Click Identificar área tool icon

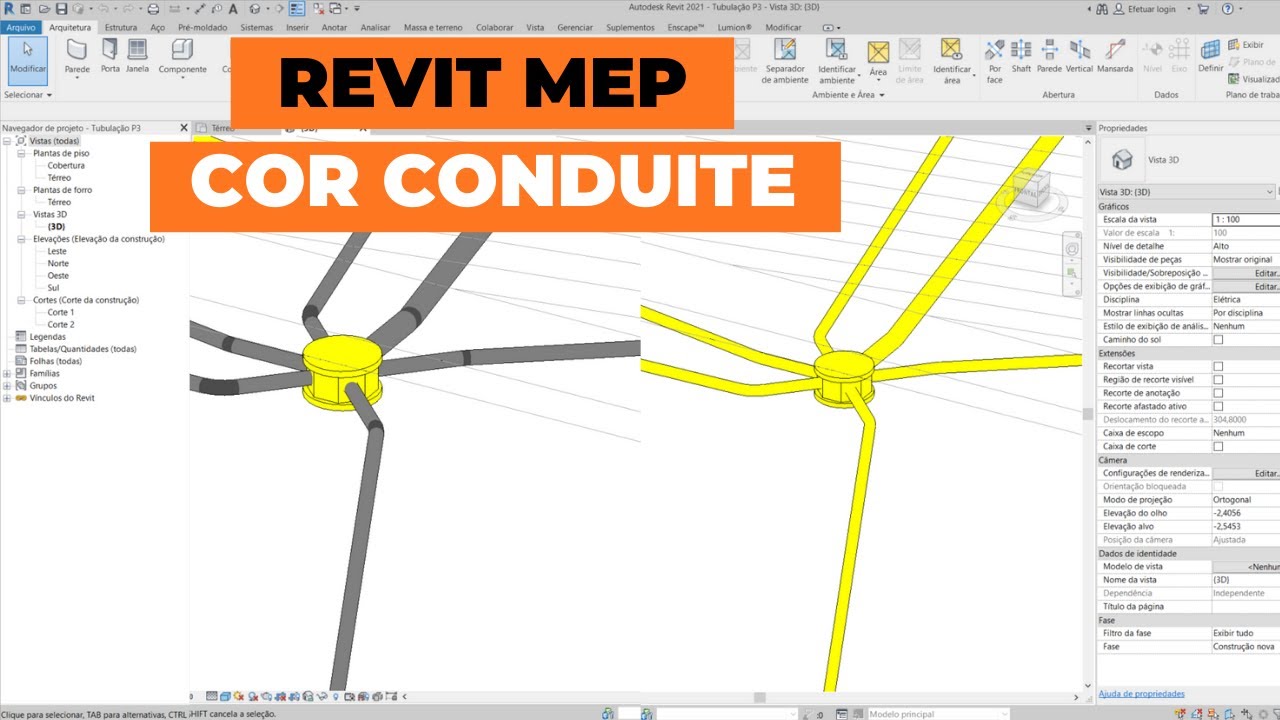coord(951,50)
